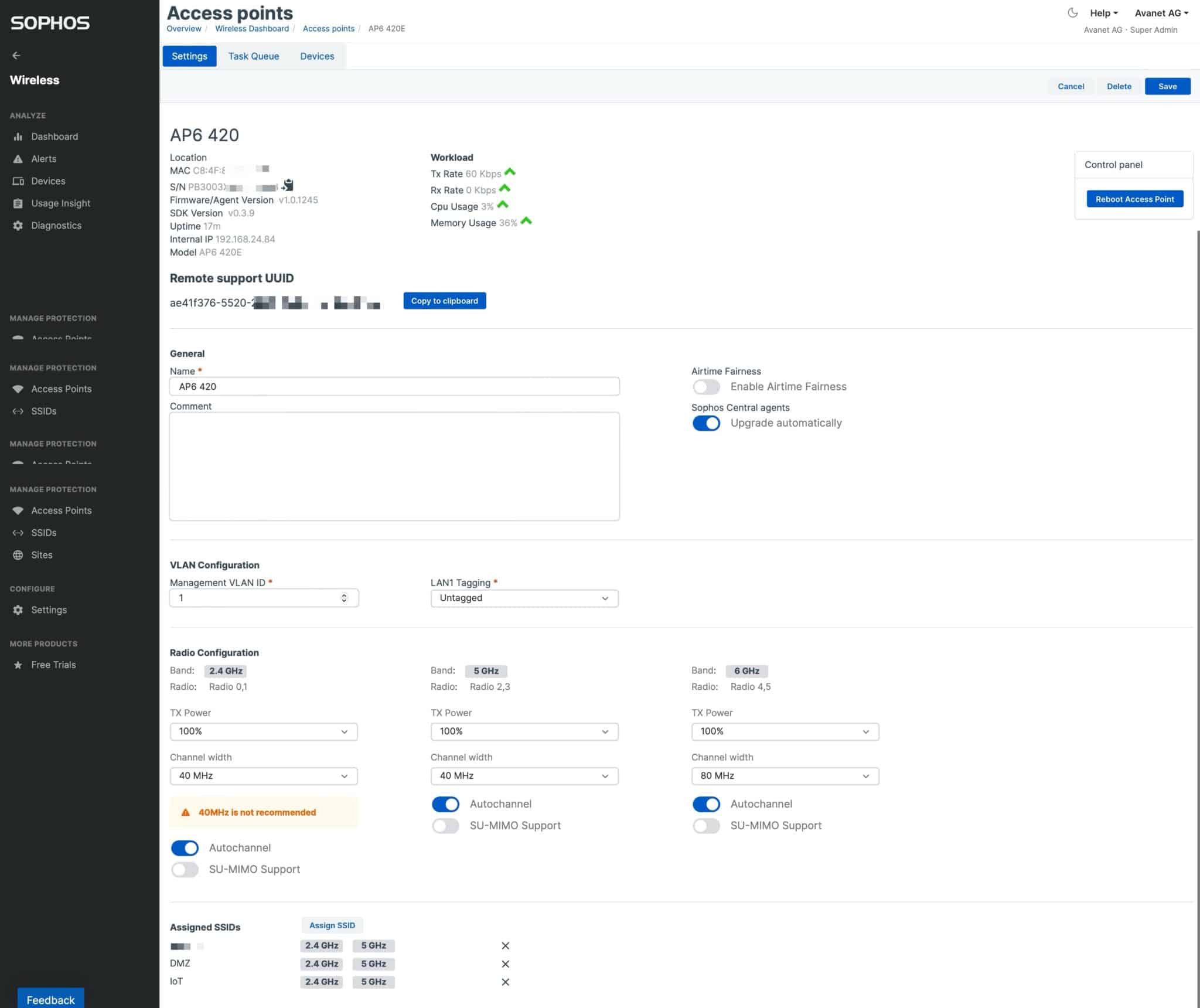The width and height of the screenshot is (1200, 1008).
Task: Click Copy to clipboard for the Remote support UUID
Action: pos(444,301)
